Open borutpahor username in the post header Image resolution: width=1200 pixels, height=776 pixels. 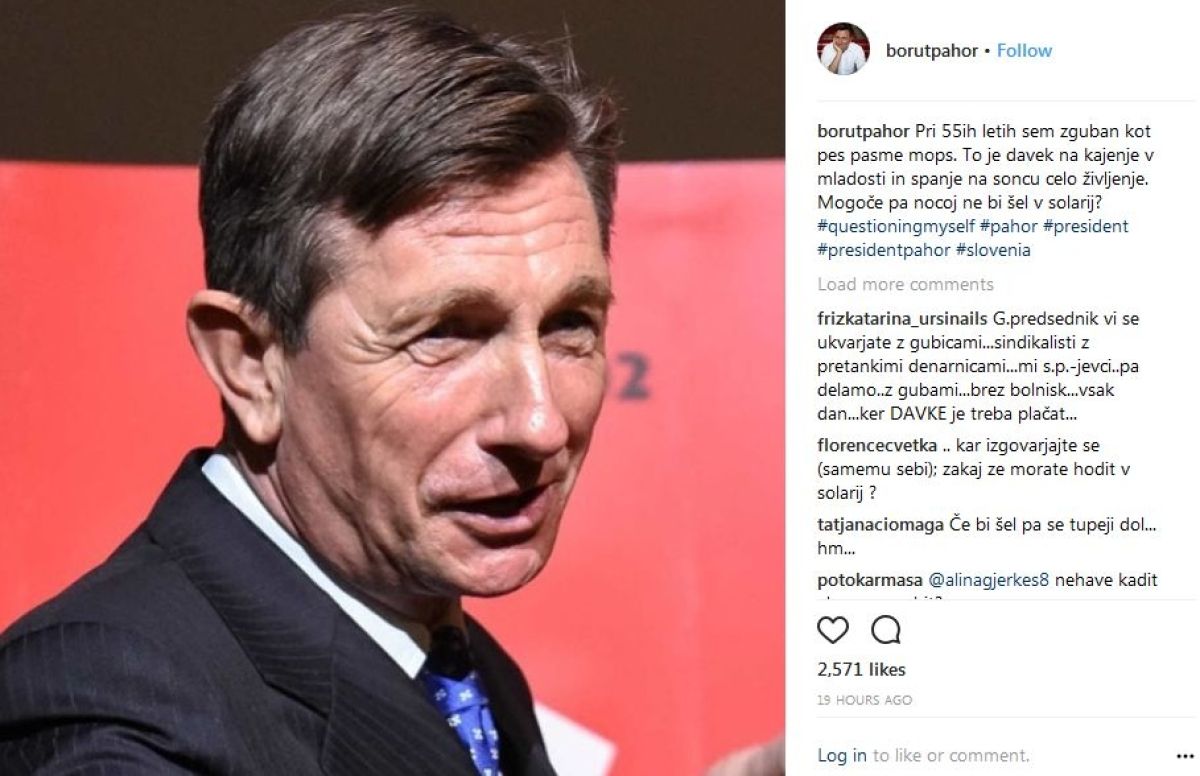click(x=931, y=51)
